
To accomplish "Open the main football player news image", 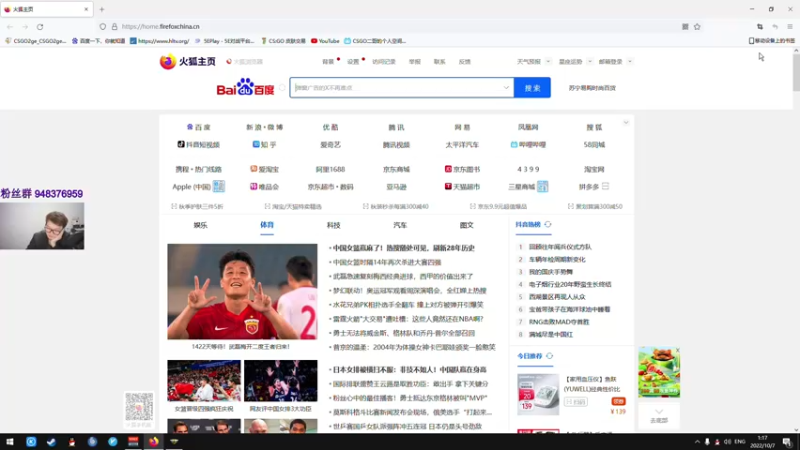I will (242, 291).
